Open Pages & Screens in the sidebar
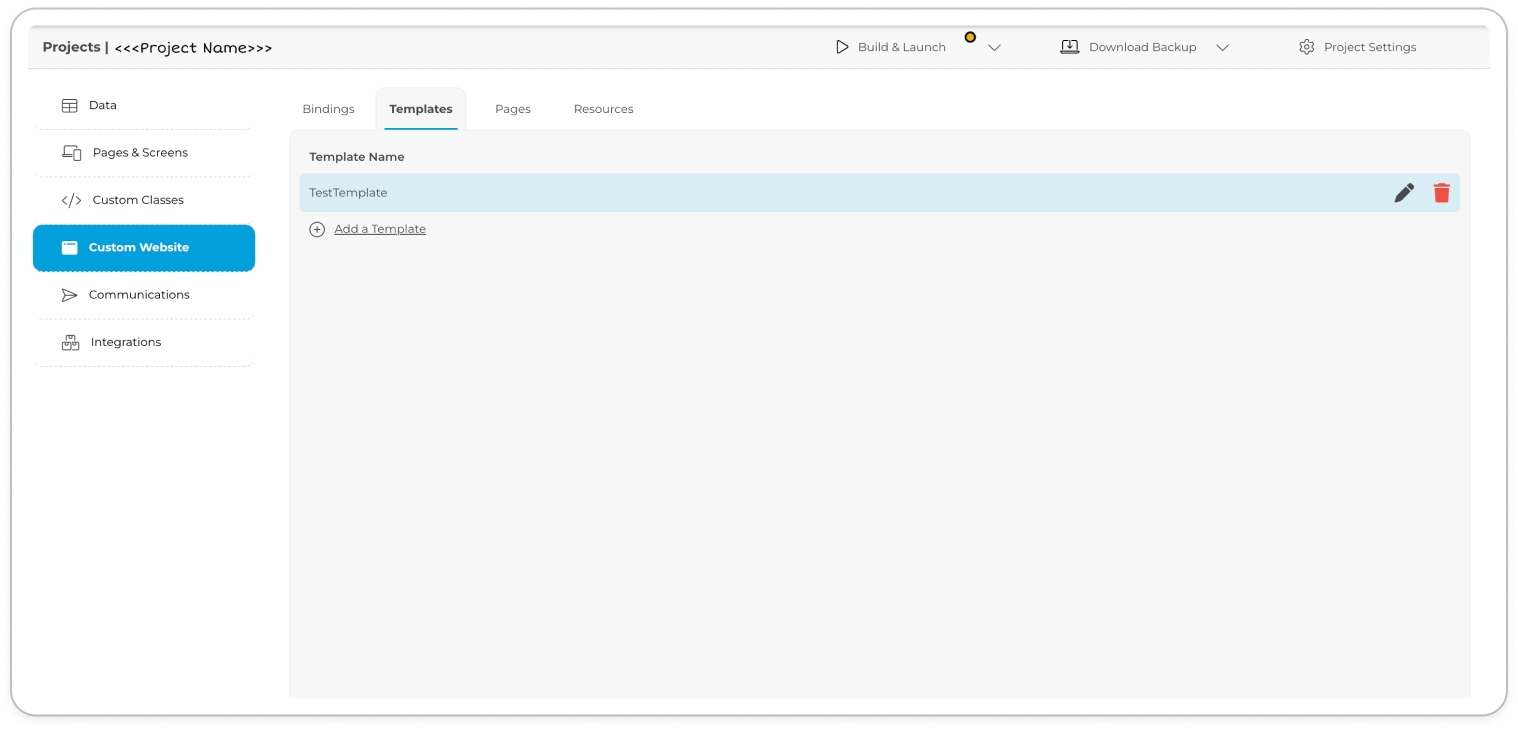The width and height of the screenshot is (1518, 730). point(140,153)
